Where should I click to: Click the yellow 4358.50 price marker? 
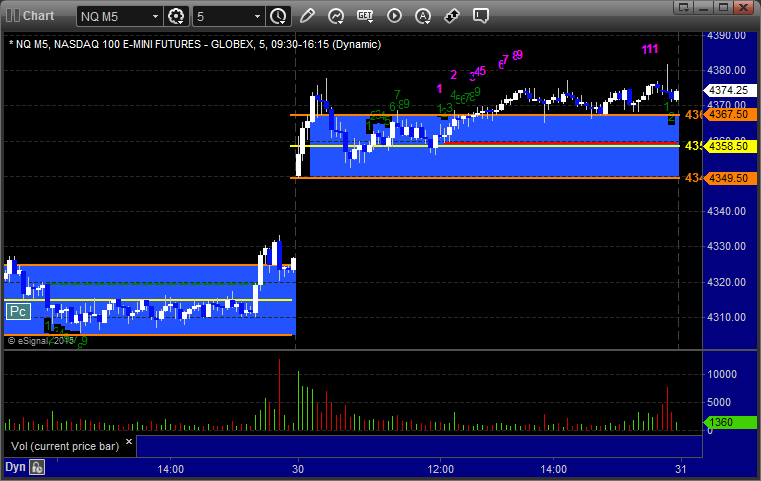point(728,146)
